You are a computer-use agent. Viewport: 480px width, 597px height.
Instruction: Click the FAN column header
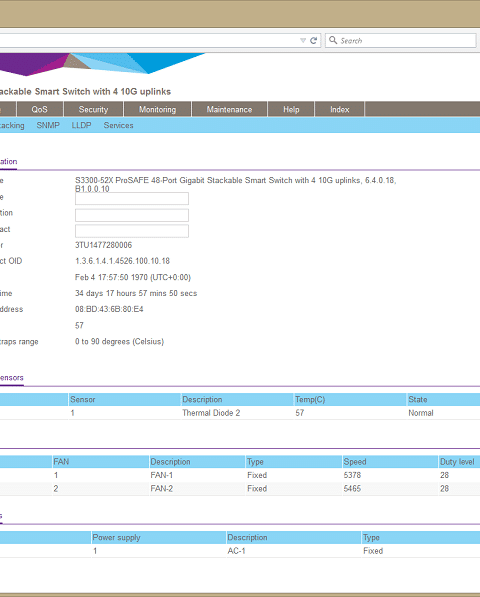(x=100, y=462)
